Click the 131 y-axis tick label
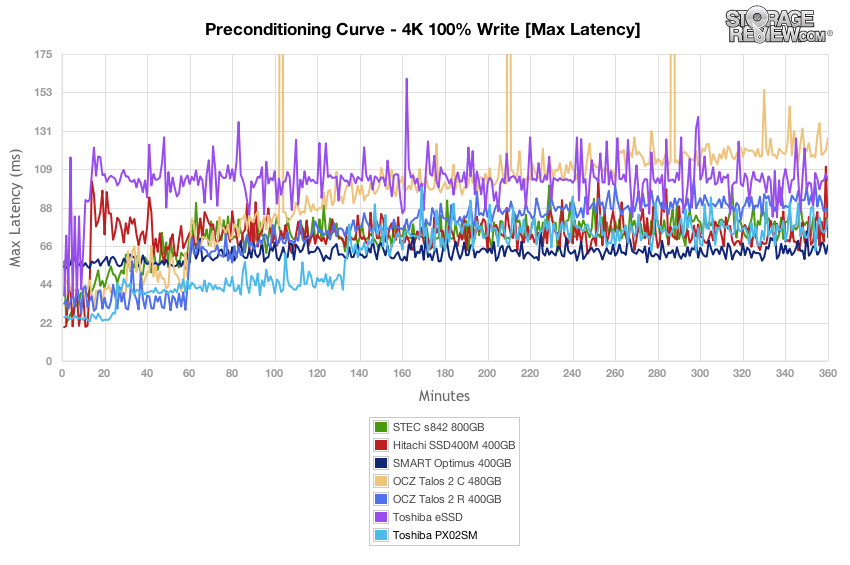Screen dimensions: 850x565 (x=43, y=131)
